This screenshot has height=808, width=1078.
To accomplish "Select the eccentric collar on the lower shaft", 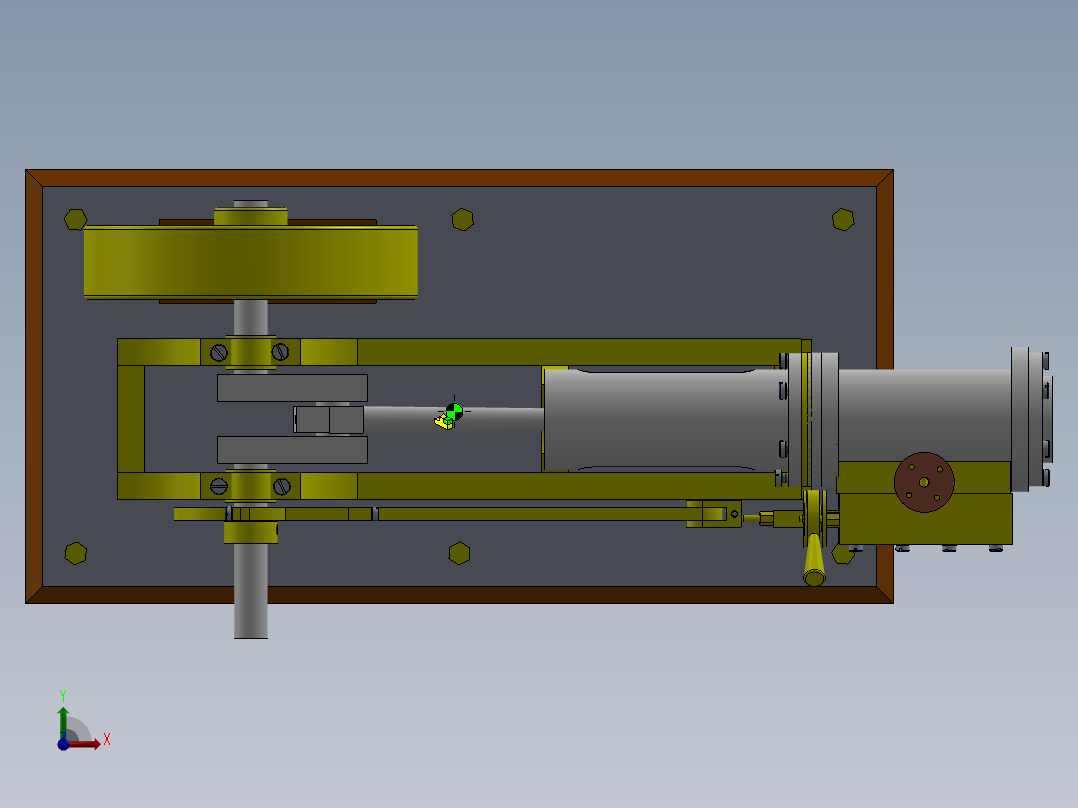I will (251, 532).
